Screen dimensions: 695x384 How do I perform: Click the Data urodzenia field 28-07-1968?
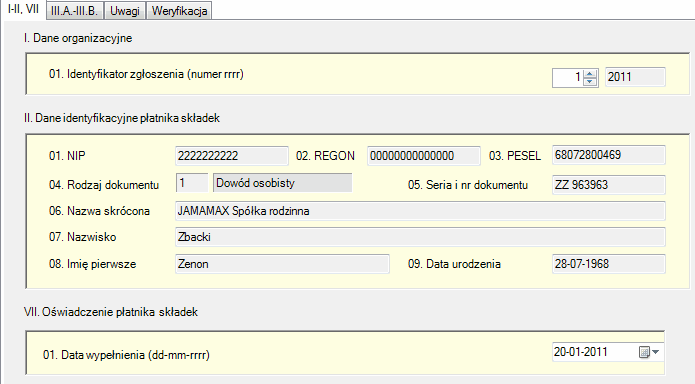pyautogui.click(x=609, y=264)
